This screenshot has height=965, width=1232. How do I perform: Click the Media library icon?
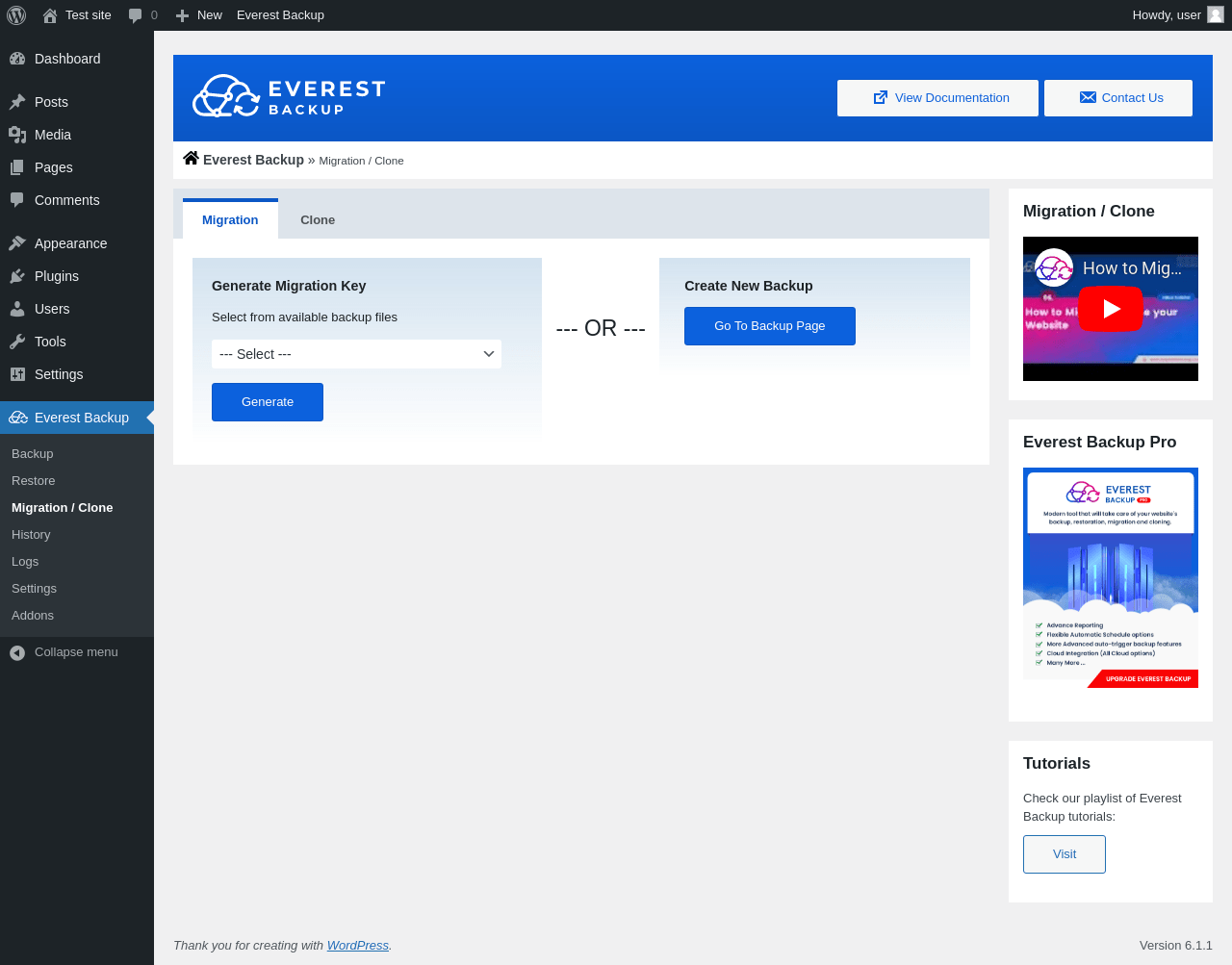[x=17, y=135]
